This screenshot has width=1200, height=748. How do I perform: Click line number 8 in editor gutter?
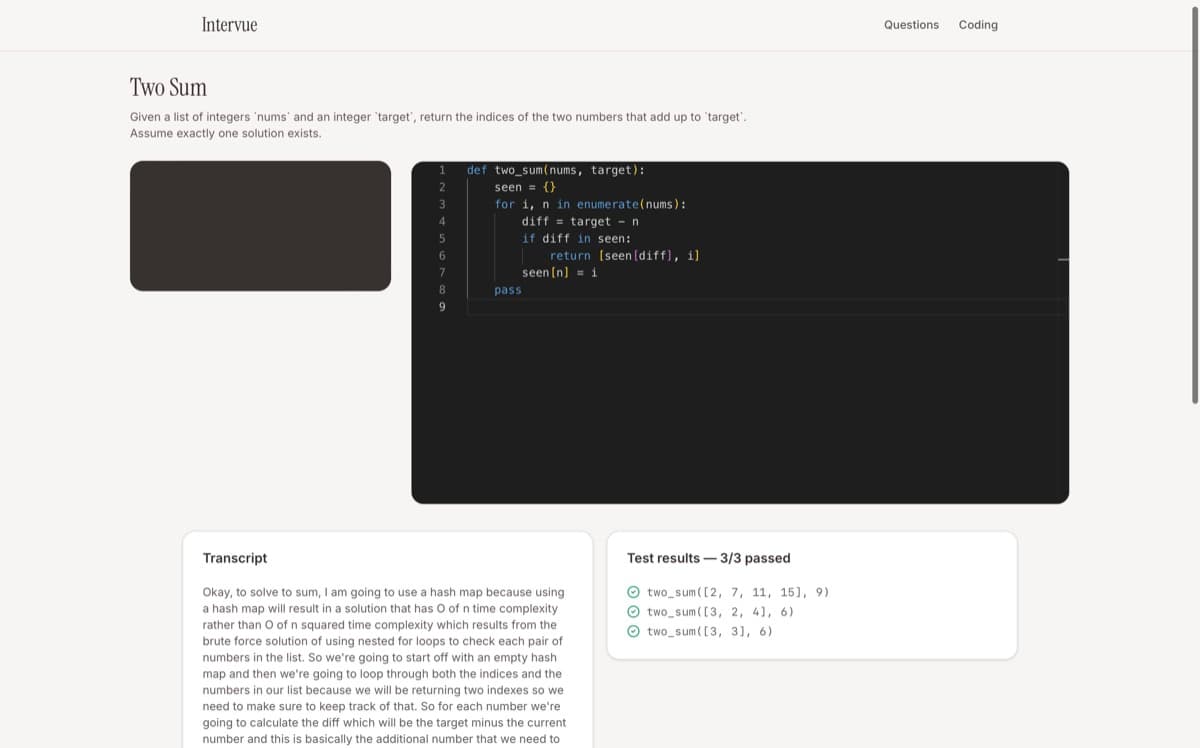[x=441, y=290]
